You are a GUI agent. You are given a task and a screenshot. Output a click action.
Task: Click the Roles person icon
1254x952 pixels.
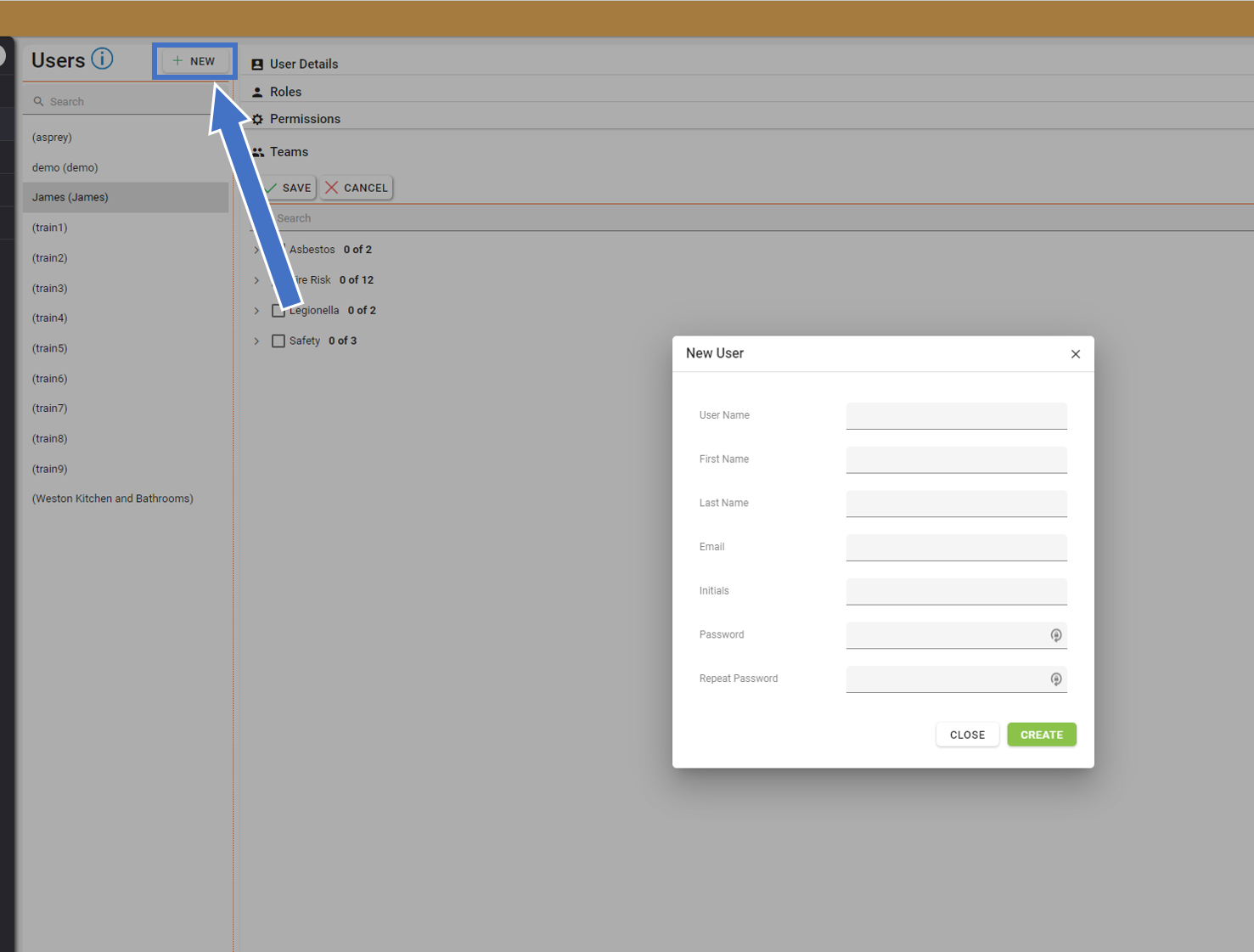click(257, 93)
